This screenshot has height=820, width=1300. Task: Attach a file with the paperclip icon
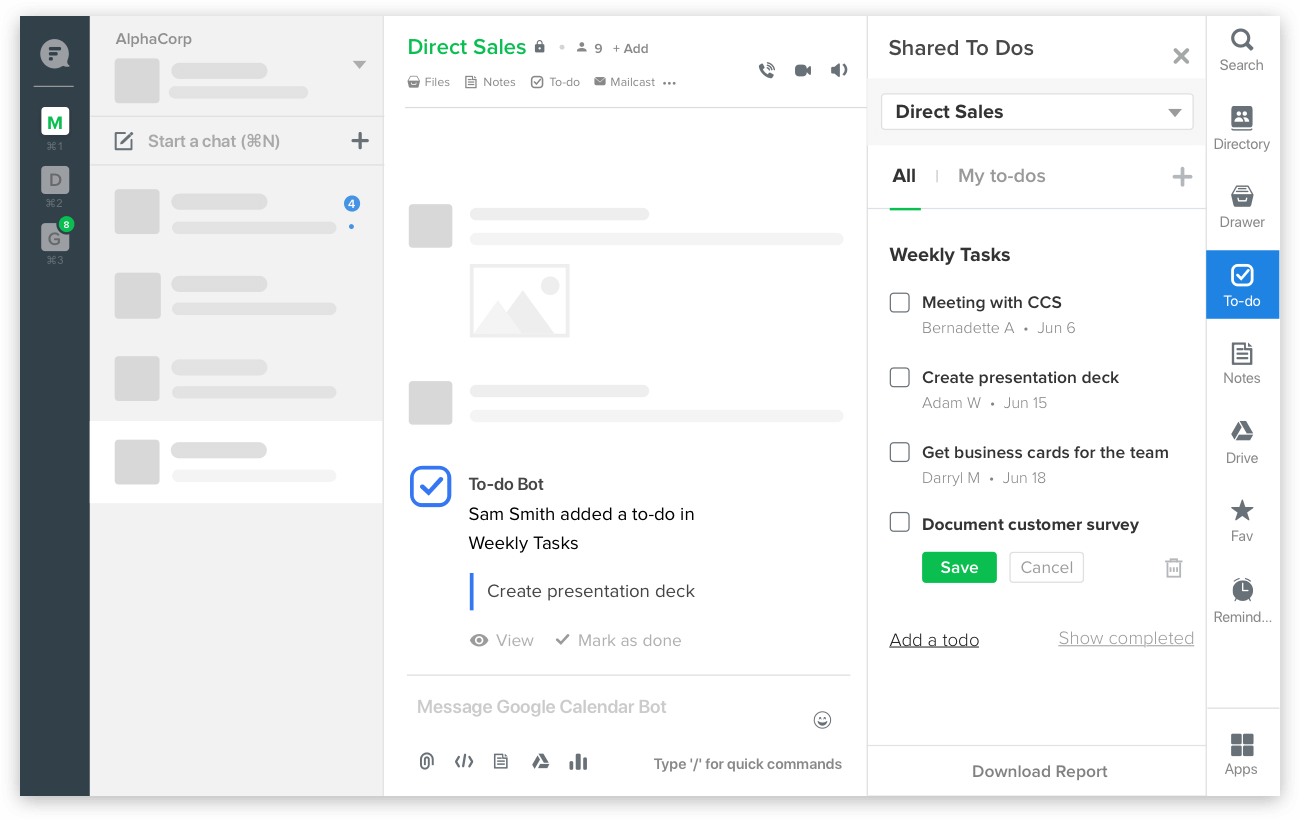tap(426, 762)
